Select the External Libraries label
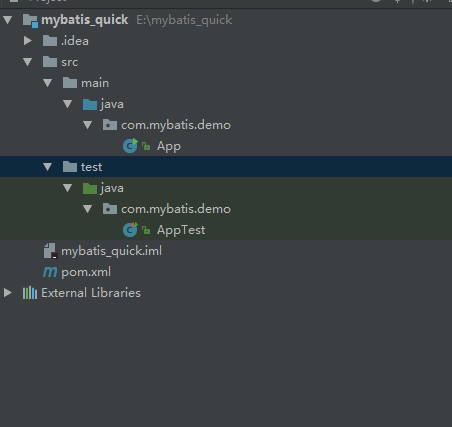Viewport: 452px width, 427px height. (91, 293)
